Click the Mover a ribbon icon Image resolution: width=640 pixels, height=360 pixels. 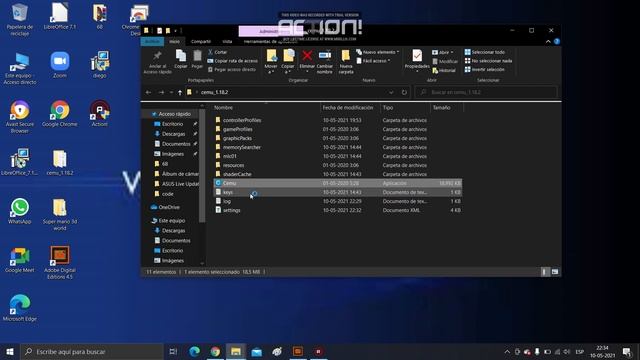(271, 56)
